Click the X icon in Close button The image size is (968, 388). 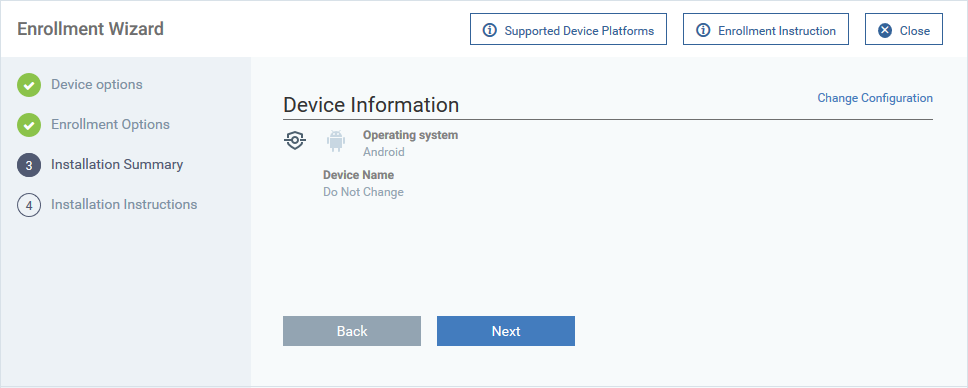(885, 30)
